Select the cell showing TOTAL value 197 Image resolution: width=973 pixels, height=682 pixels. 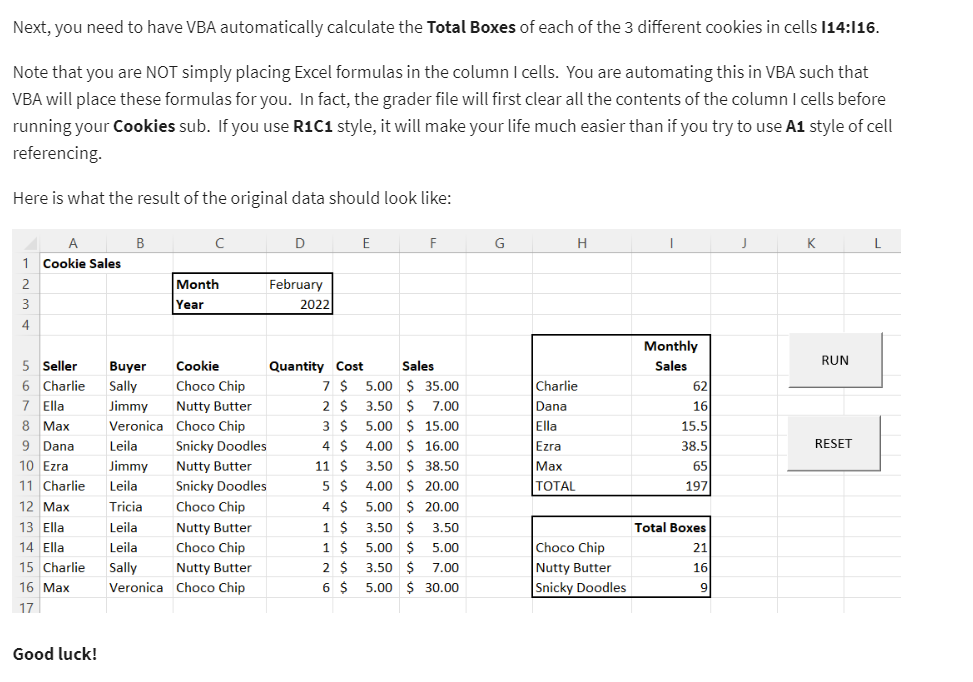click(x=694, y=486)
